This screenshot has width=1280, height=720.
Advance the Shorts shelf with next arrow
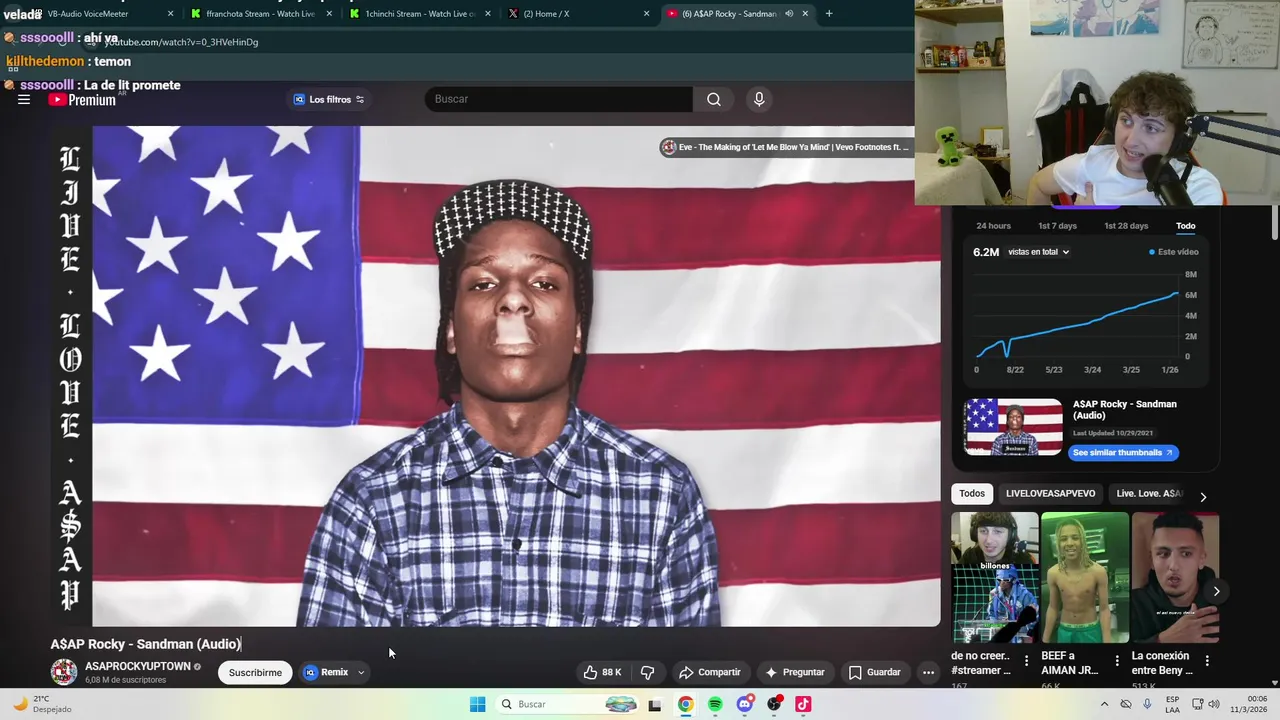click(1216, 591)
